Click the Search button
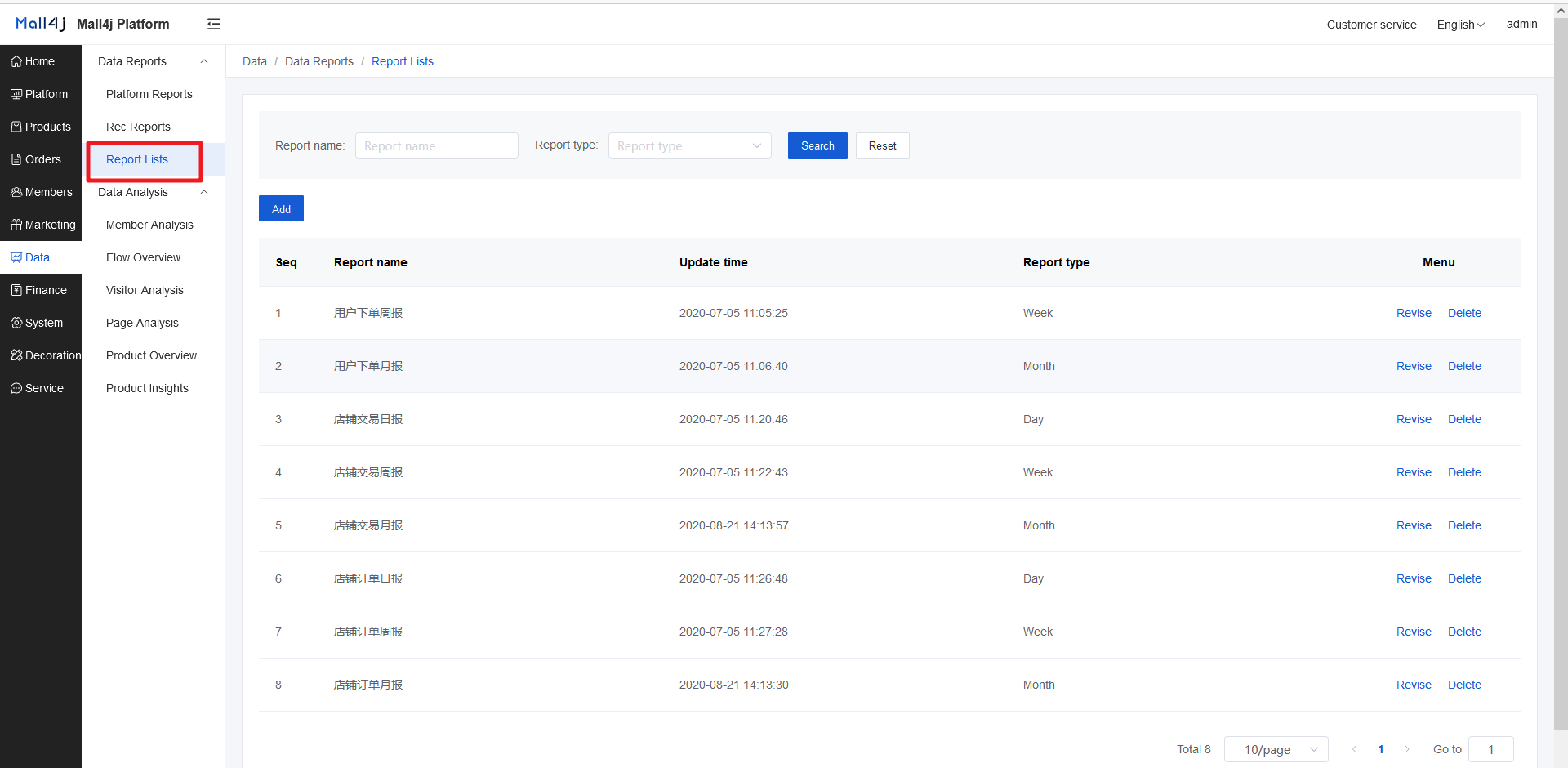The height and width of the screenshot is (768, 1568). [x=817, y=145]
